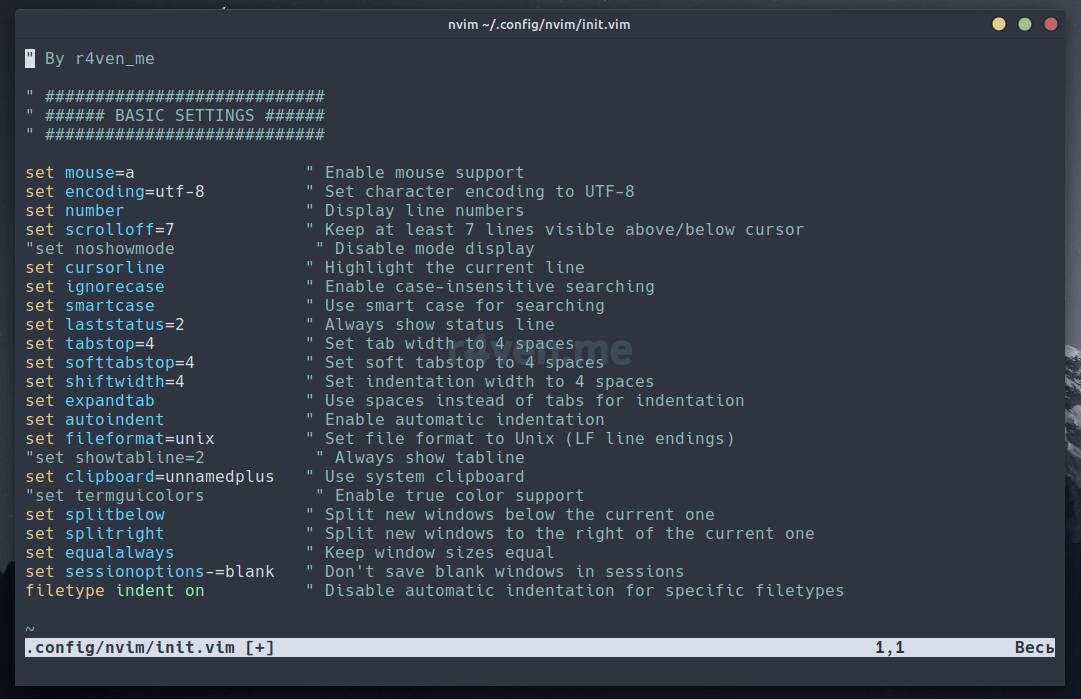1081x699 pixels.
Task: Click on 'laststatus=2' setting
Action: pos(125,325)
